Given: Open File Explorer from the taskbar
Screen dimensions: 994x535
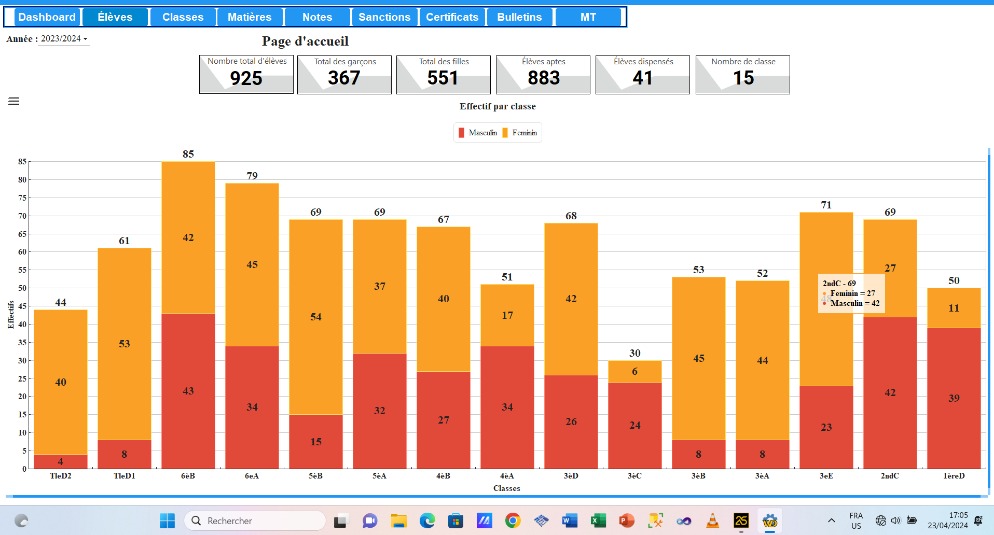Looking at the screenshot, I should tap(399, 520).
